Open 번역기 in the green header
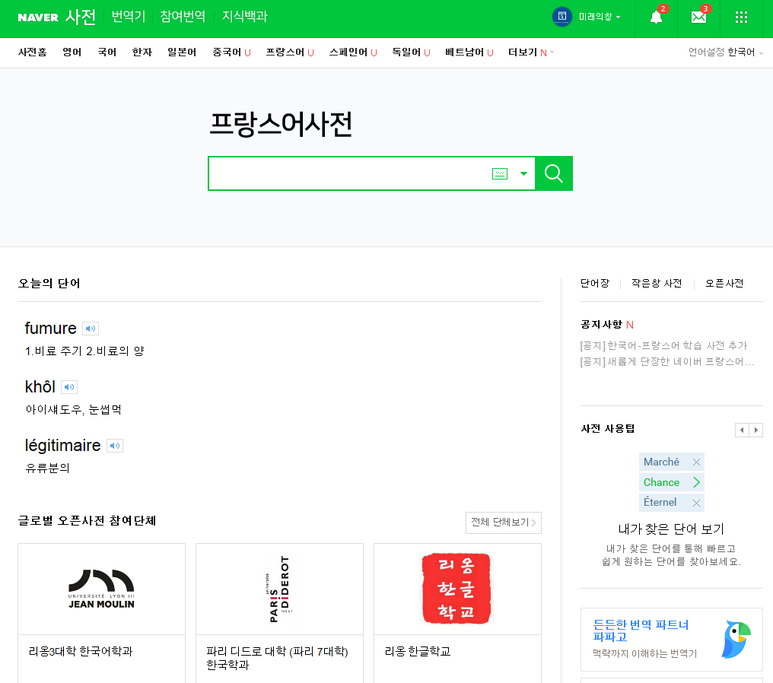 (x=128, y=17)
